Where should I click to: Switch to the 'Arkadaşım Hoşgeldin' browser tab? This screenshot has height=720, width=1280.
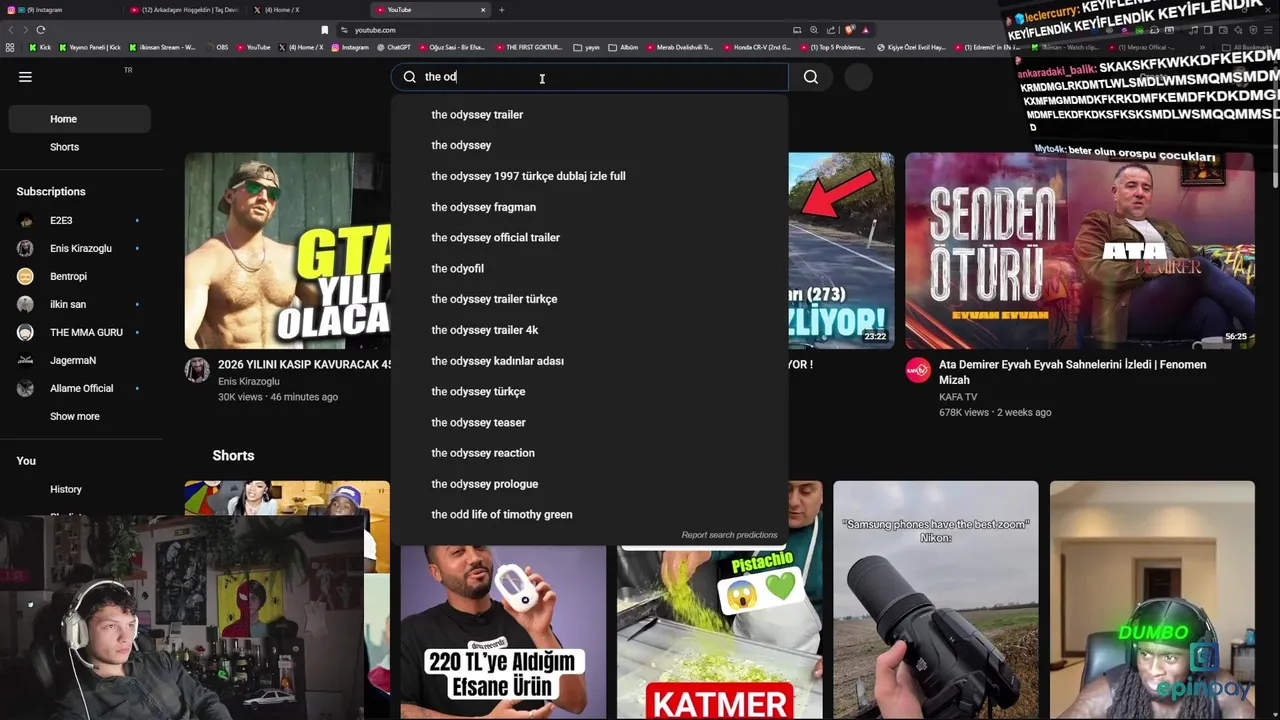point(185,10)
